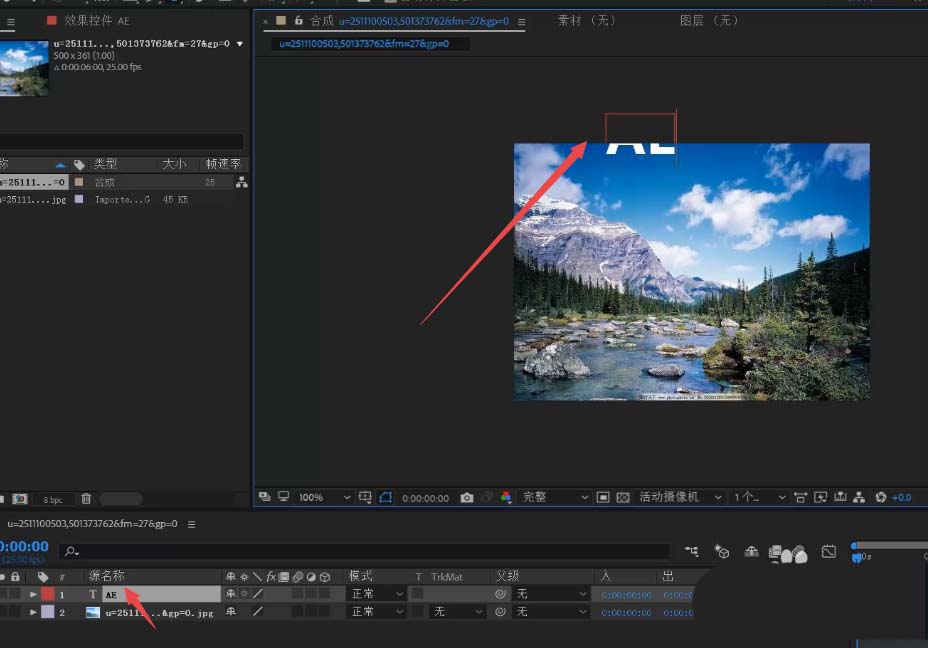Image resolution: width=928 pixels, height=648 pixels.
Task: Click the always preview this view icon
Action: pos(265,497)
